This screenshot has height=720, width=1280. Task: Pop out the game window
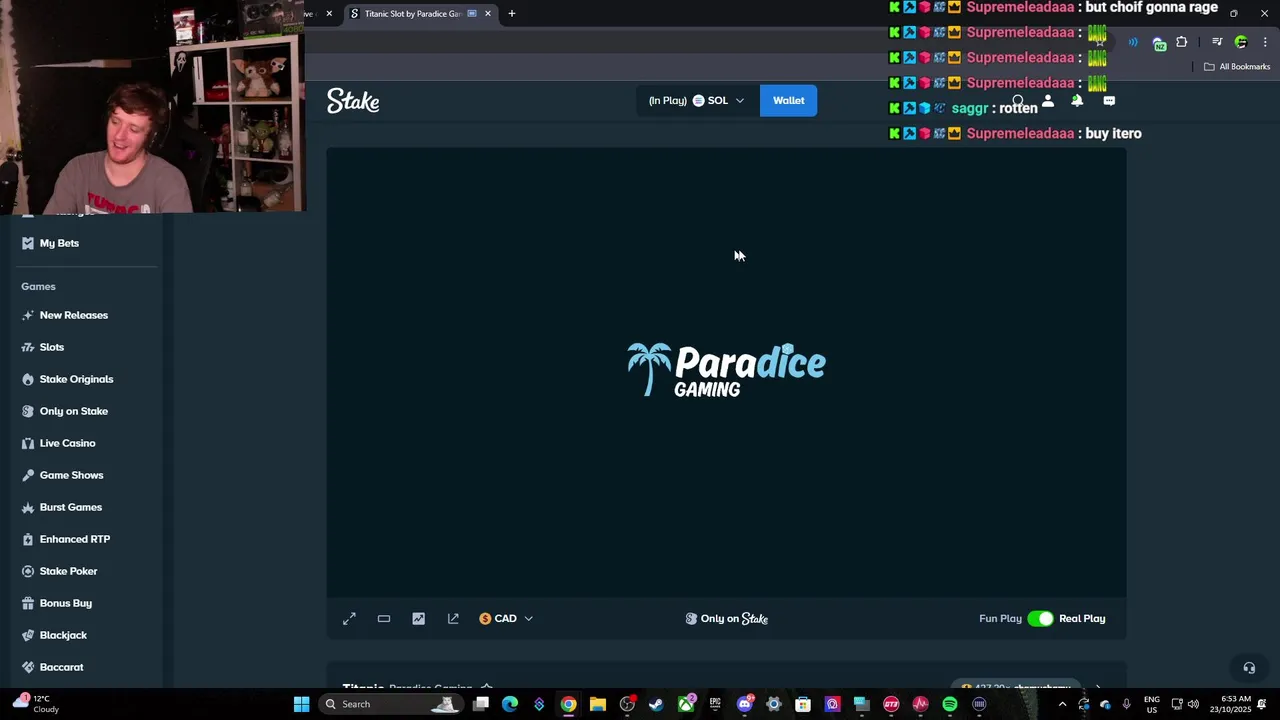pos(453,619)
